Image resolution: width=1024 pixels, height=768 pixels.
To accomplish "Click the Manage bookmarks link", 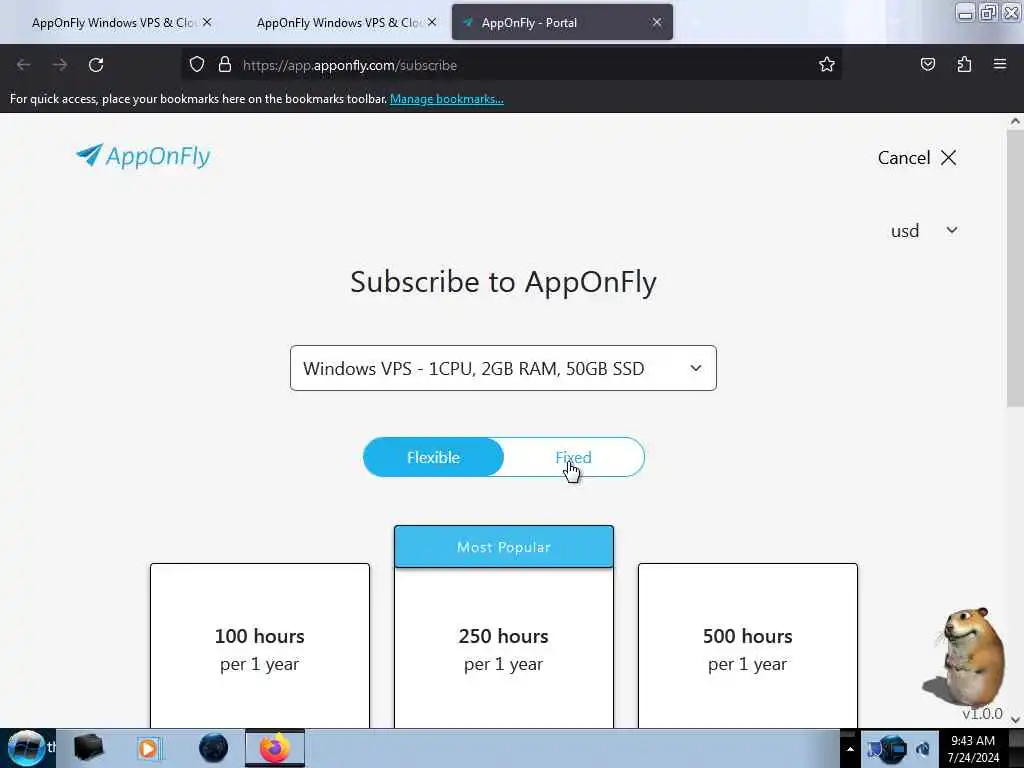I will pos(447,99).
